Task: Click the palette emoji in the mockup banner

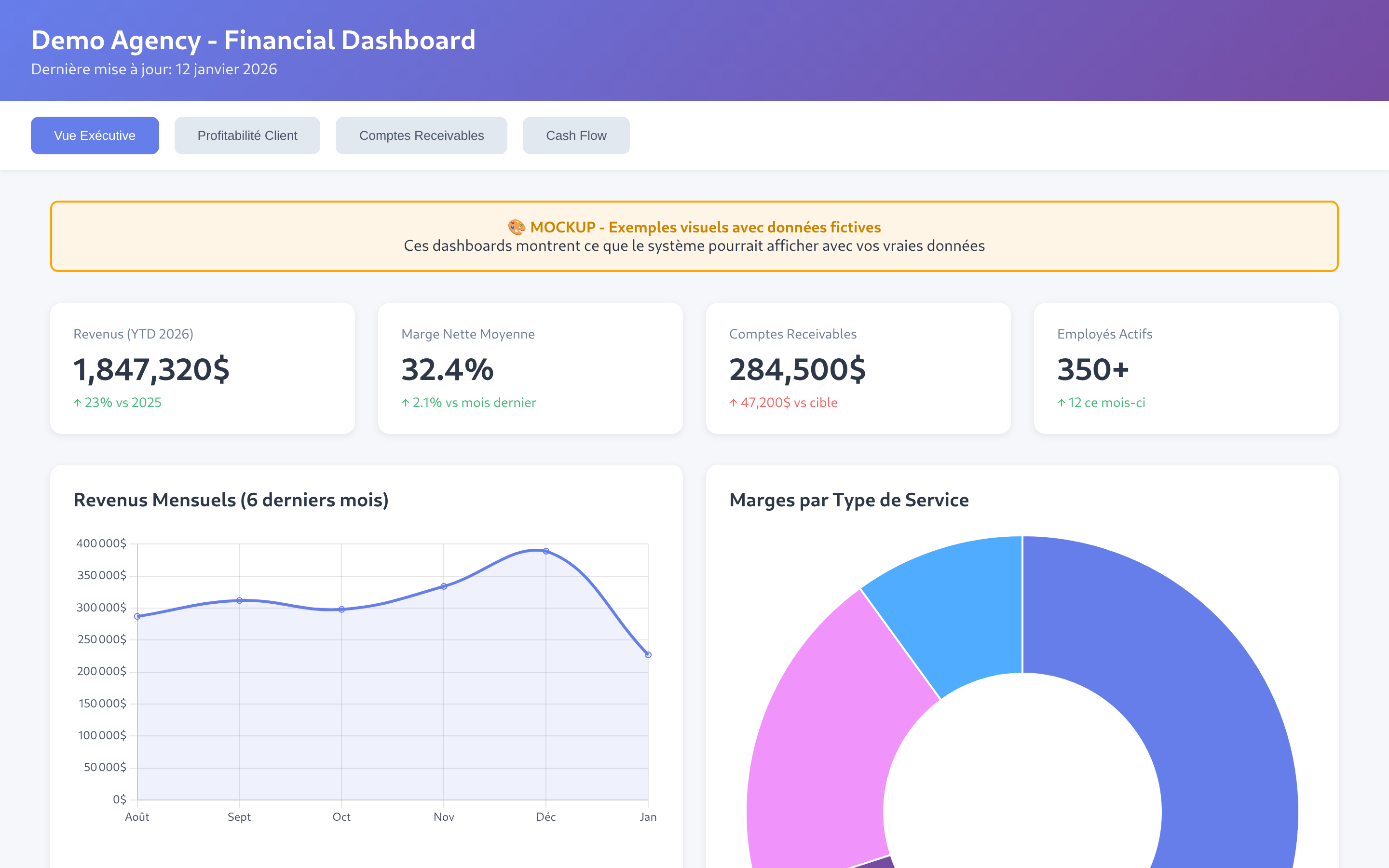Action: [517, 227]
